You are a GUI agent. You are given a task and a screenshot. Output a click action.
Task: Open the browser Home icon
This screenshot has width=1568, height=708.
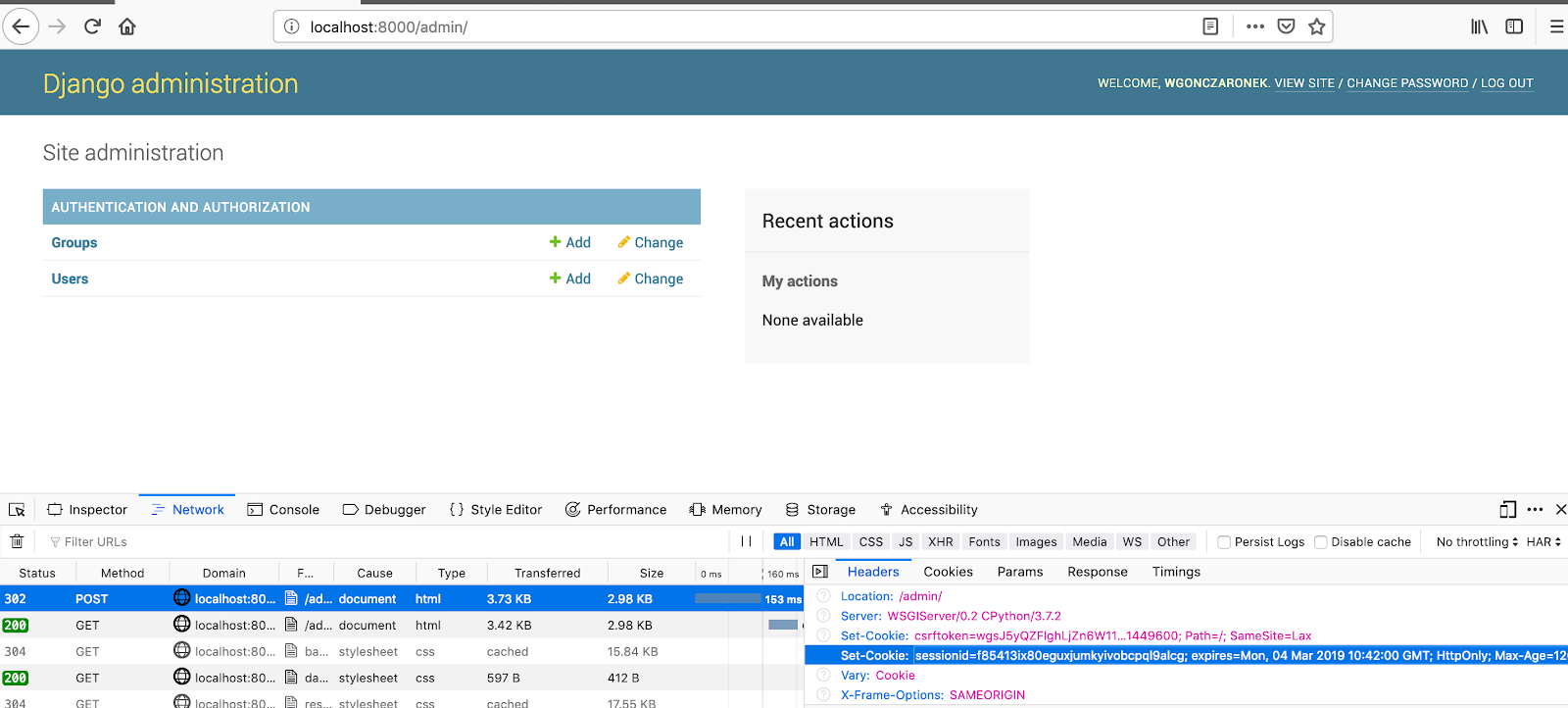pos(127,26)
